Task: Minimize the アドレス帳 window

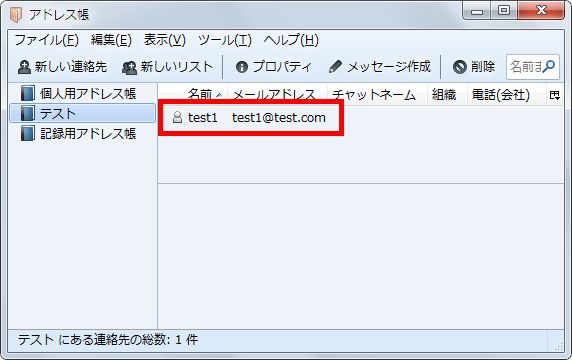Action: click(476, 11)
